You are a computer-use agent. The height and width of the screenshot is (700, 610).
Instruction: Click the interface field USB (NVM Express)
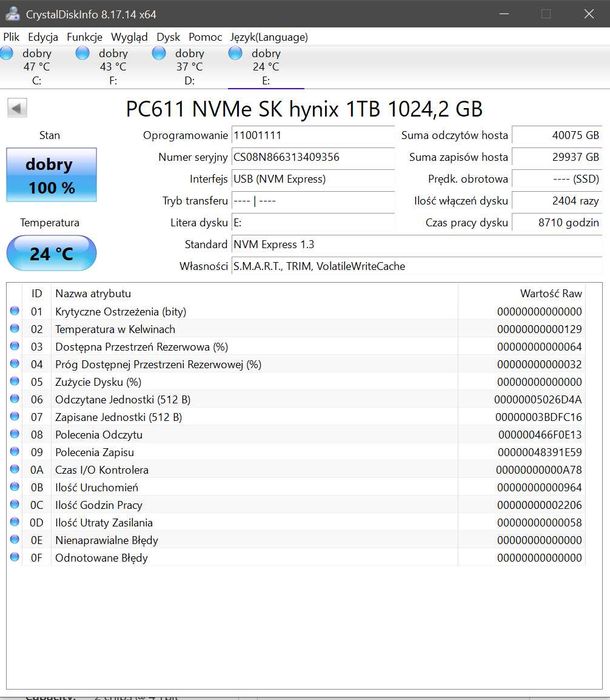(313, 179)
